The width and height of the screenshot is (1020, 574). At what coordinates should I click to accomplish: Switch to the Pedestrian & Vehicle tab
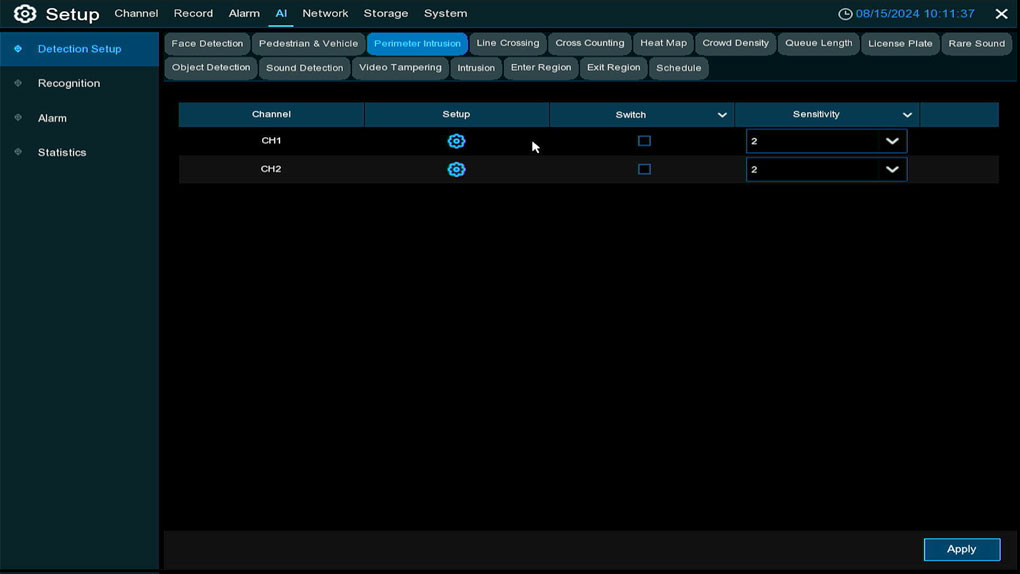(x=308, y=44)
